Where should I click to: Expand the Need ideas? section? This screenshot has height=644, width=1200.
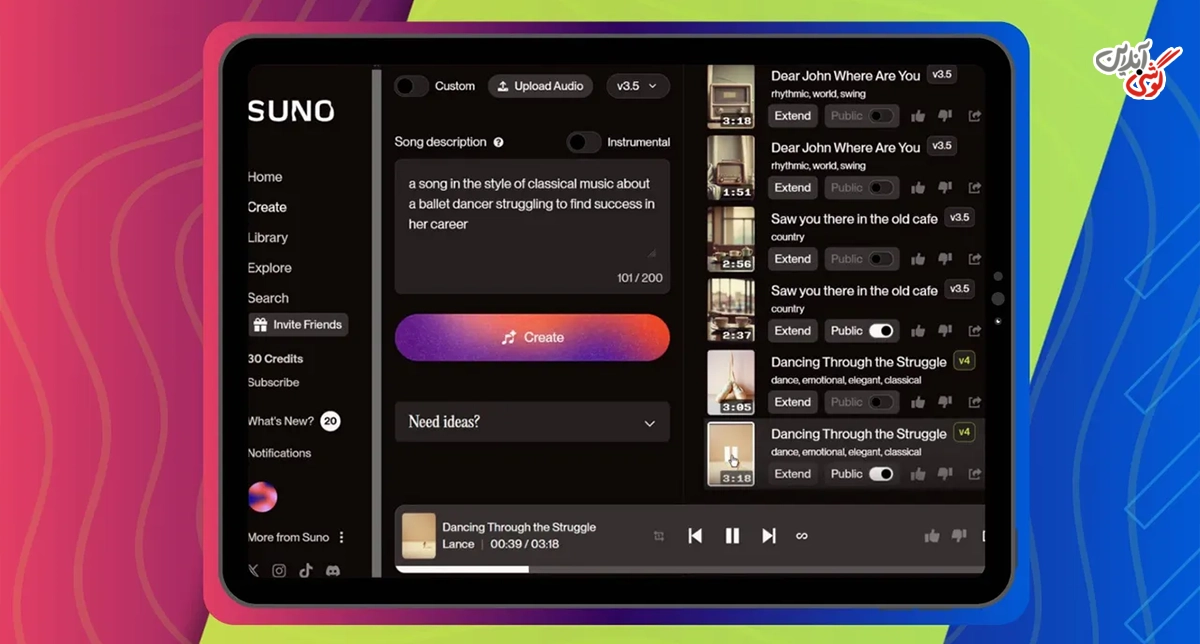532,422
